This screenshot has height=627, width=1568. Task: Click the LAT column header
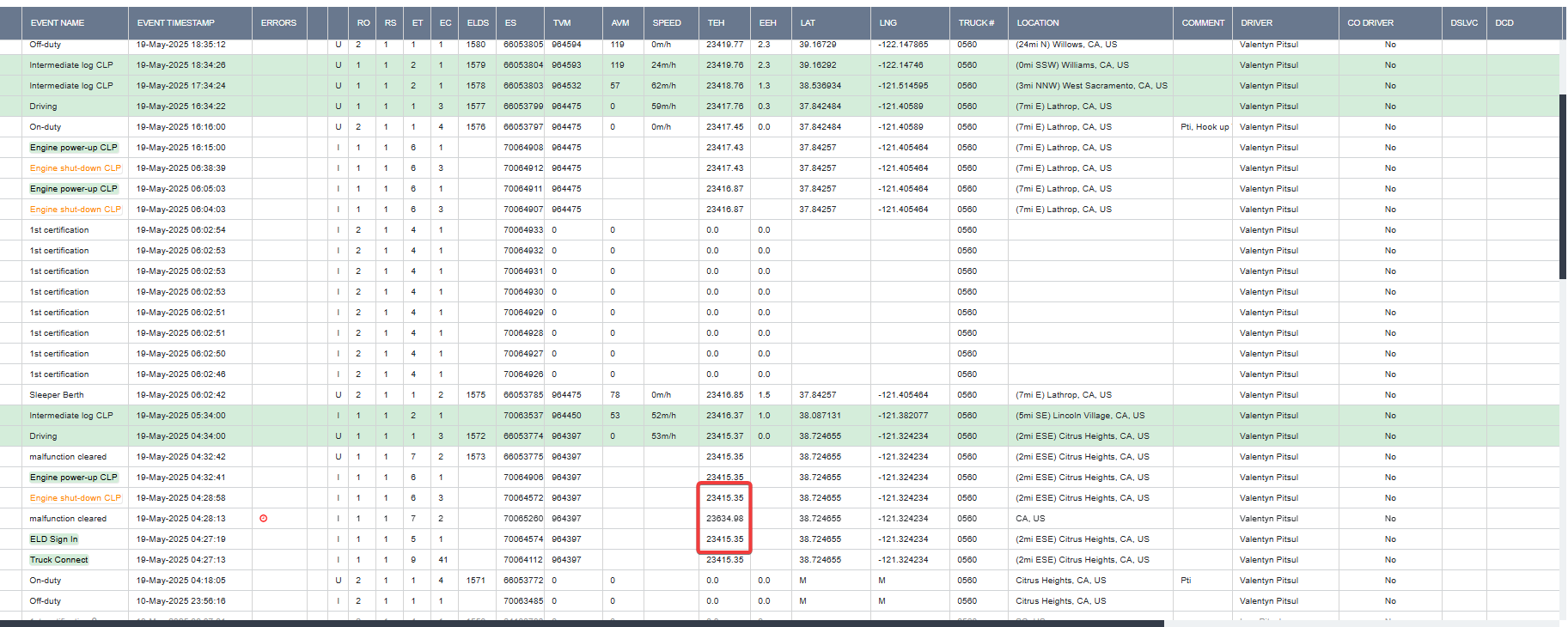pos(808,23)
